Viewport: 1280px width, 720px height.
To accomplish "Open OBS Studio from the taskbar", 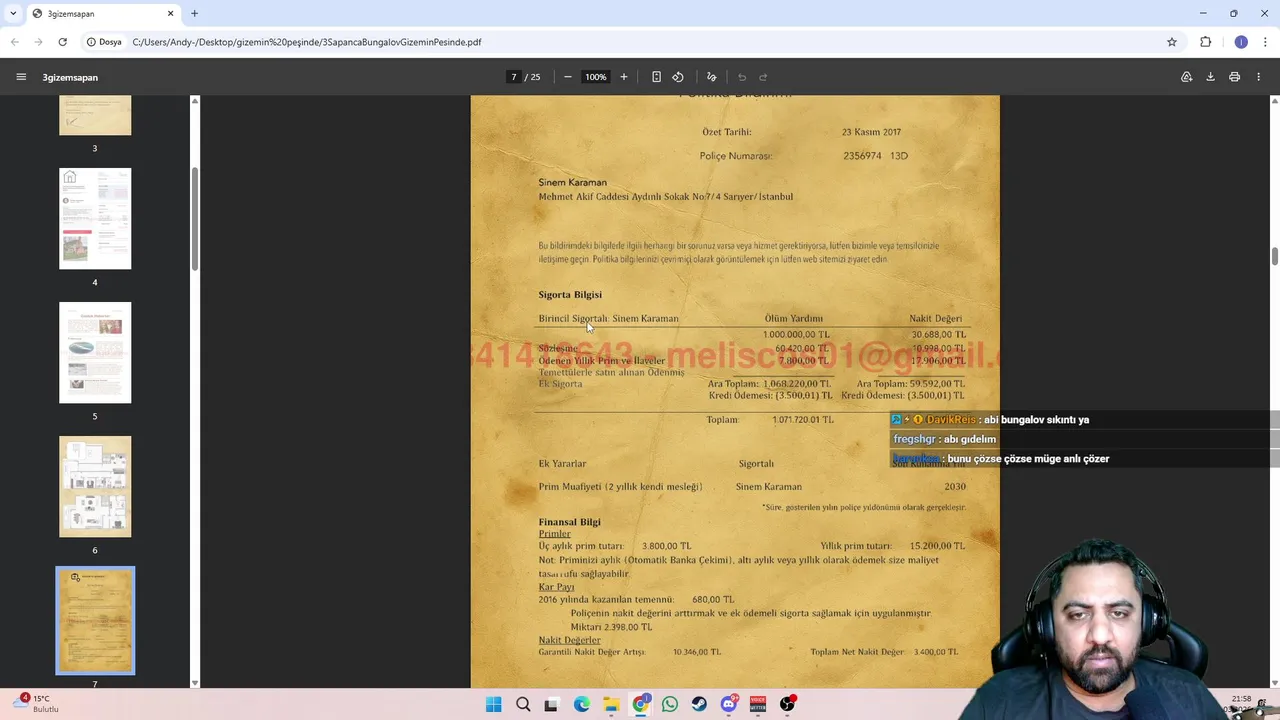I will 788,704.
